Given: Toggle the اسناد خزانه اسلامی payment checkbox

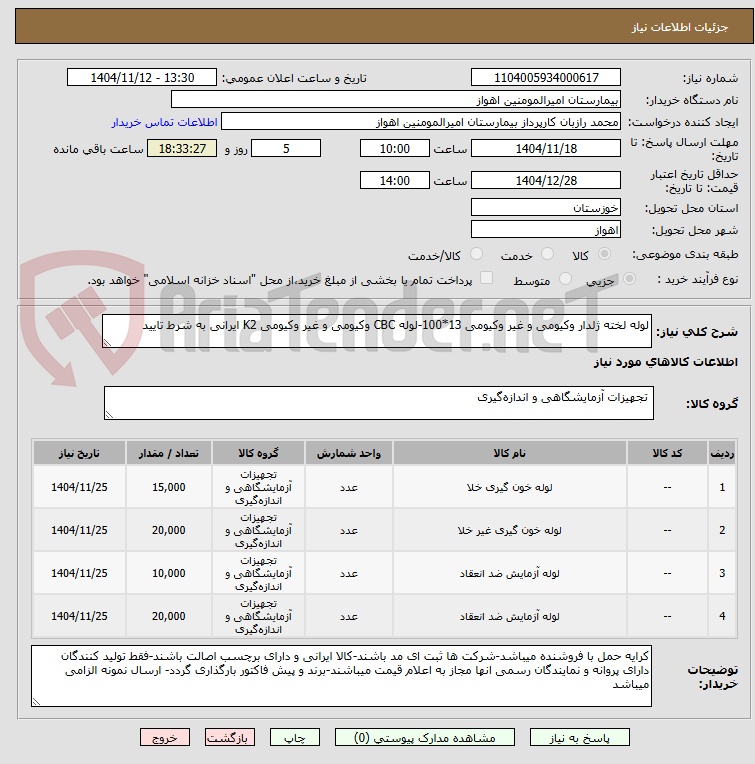Looking at the screenshot, I should coord(486,278).
